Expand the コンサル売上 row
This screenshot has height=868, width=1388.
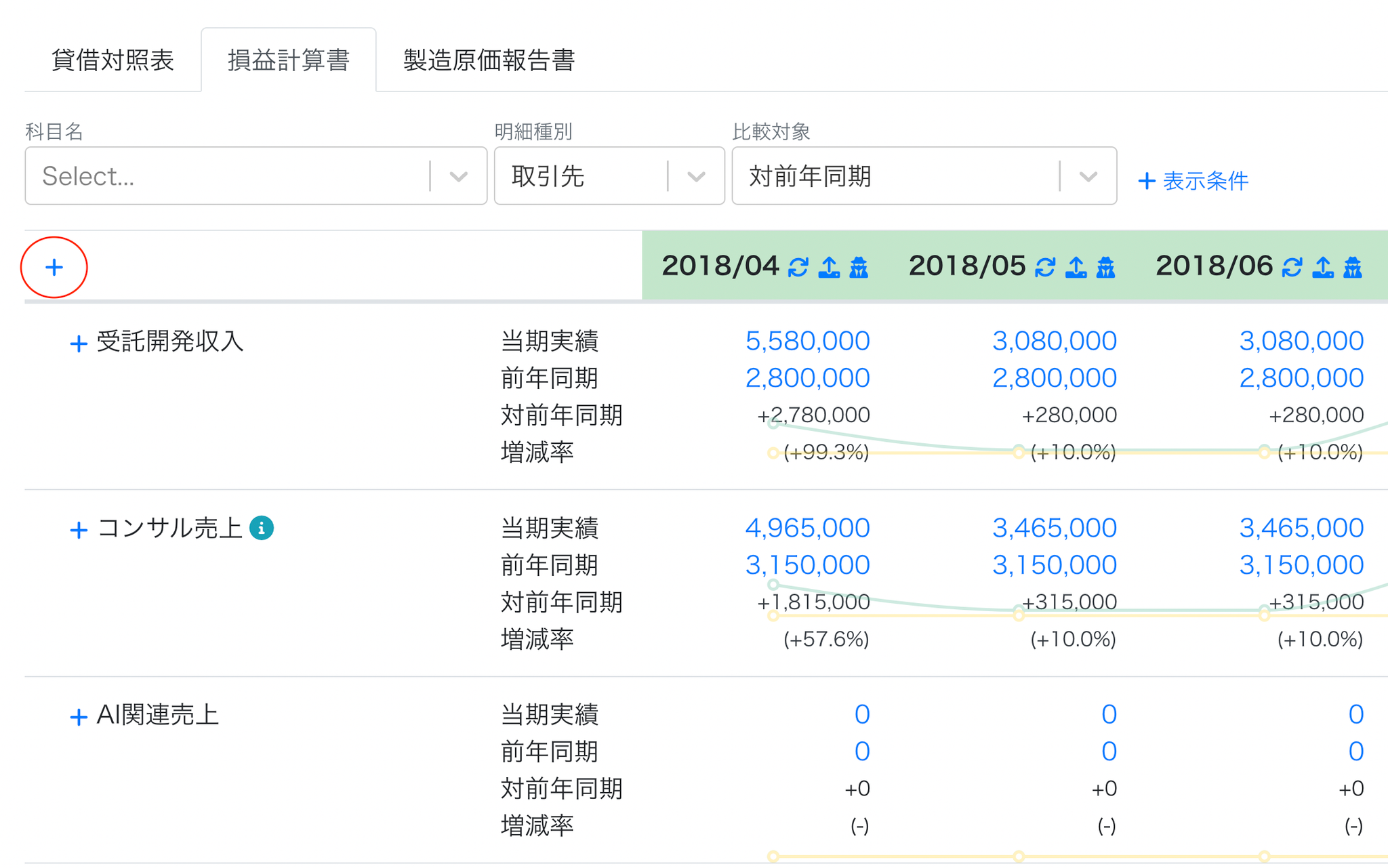[79, 530]
